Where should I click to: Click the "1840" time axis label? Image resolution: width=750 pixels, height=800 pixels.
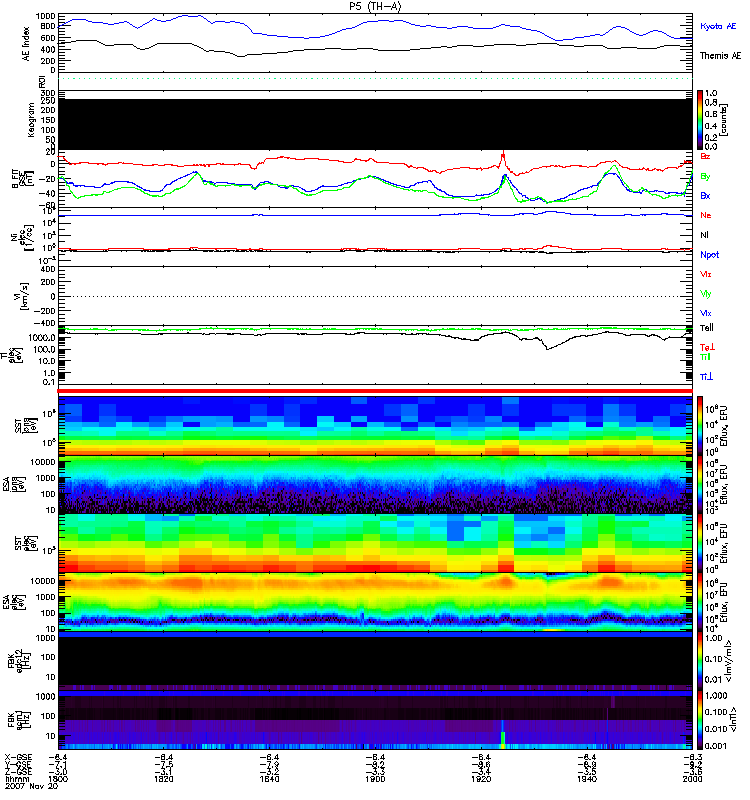coord(269,779)
